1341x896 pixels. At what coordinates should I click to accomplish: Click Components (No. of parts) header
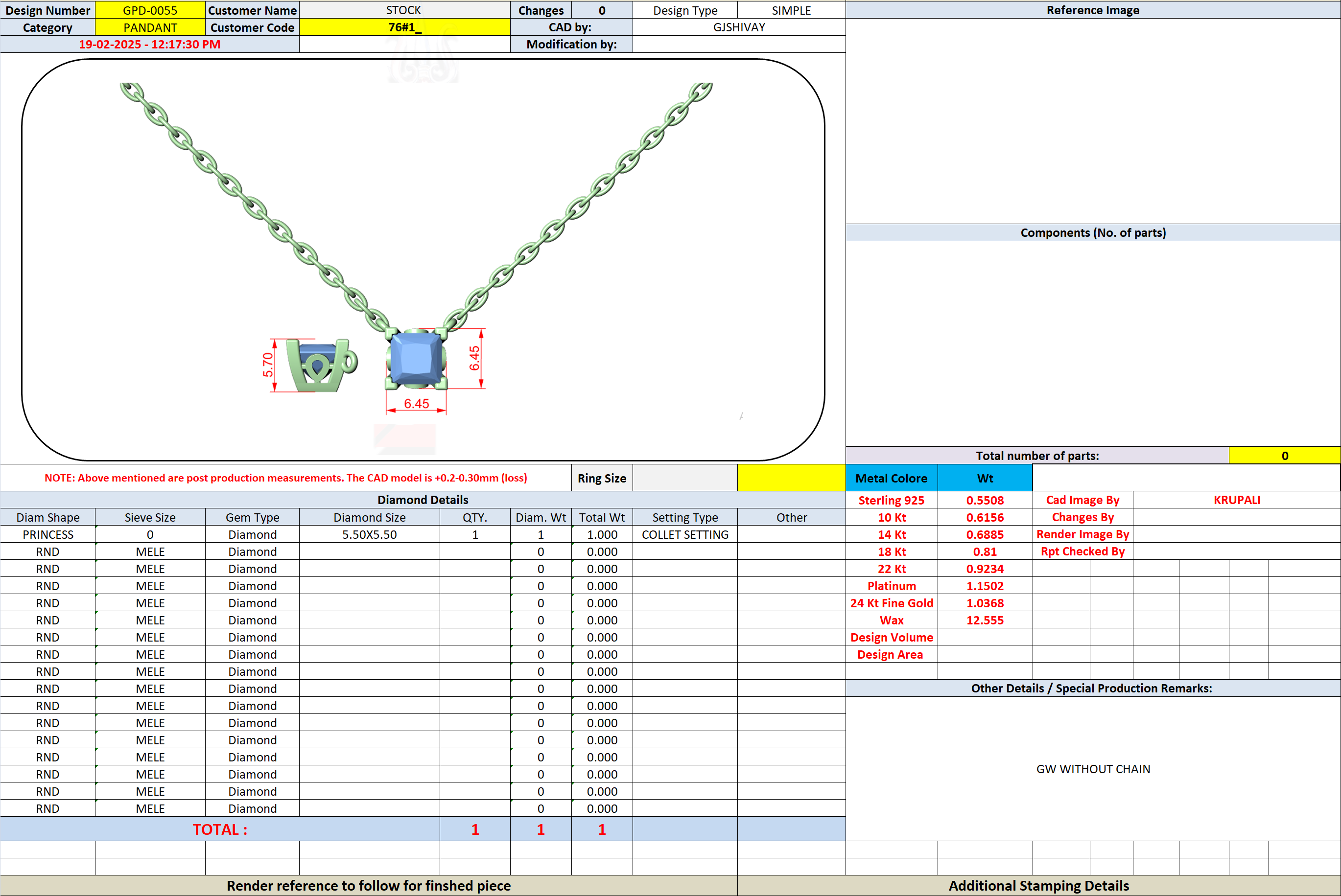1092,232
